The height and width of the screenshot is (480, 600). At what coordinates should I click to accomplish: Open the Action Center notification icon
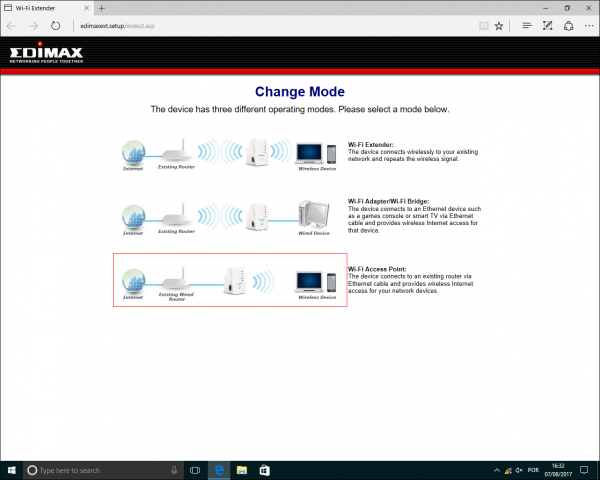point(584,470)
